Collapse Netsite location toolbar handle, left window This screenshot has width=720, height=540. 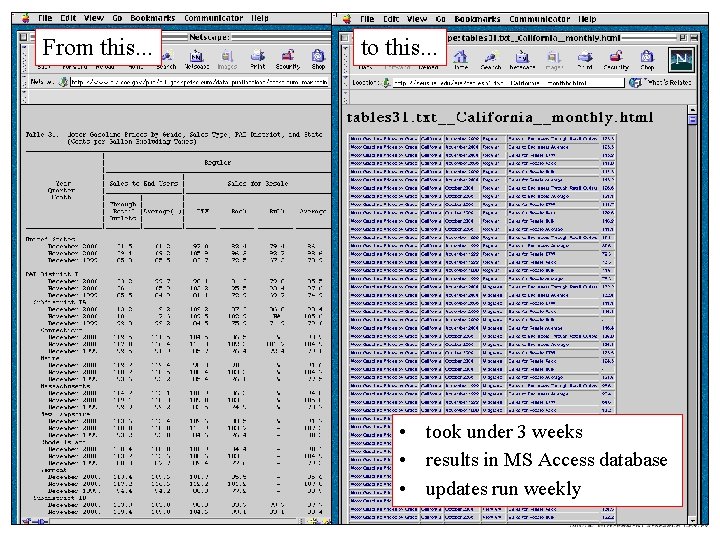point(24,82)
